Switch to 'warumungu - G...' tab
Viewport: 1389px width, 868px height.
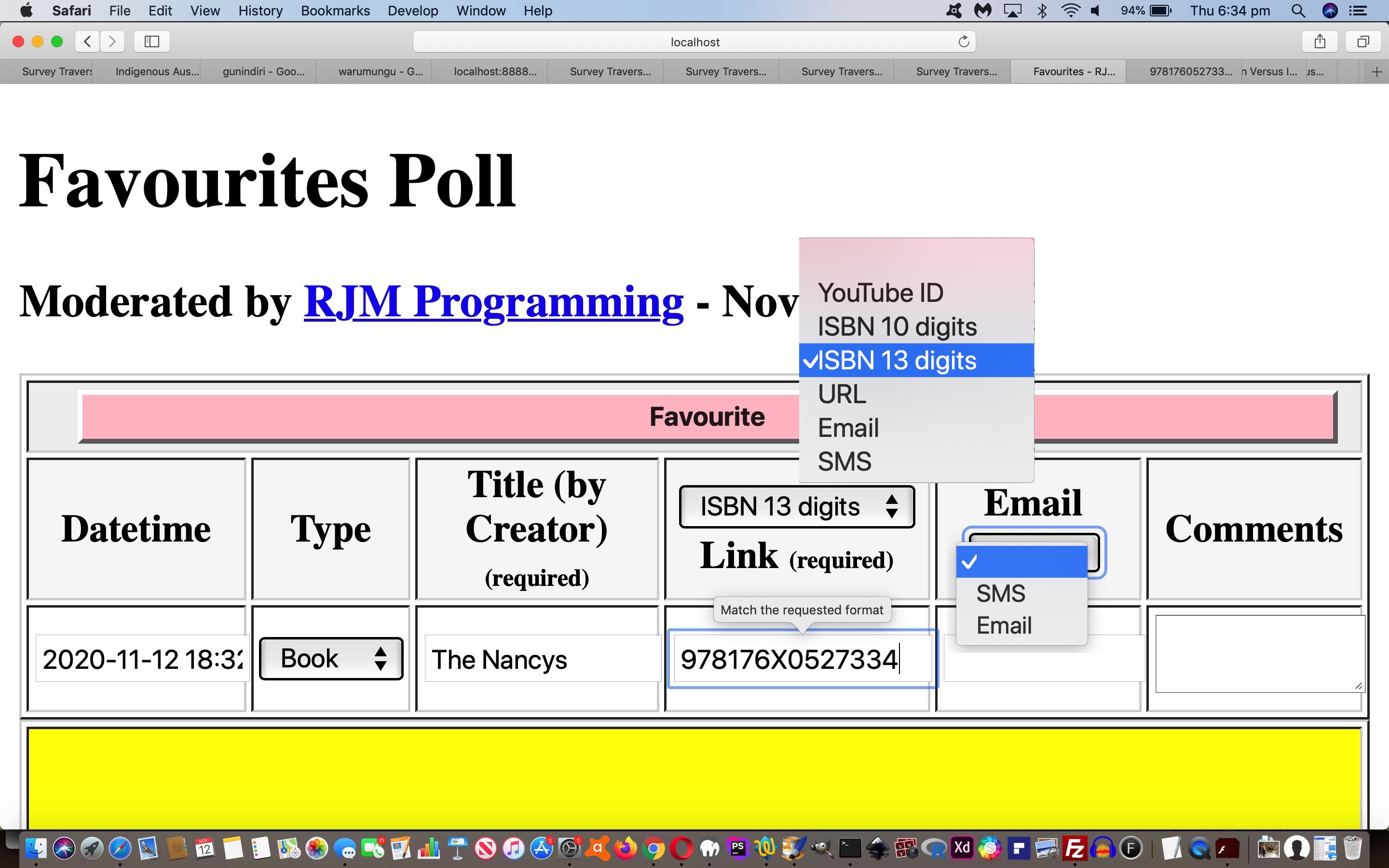pos(380,72)
